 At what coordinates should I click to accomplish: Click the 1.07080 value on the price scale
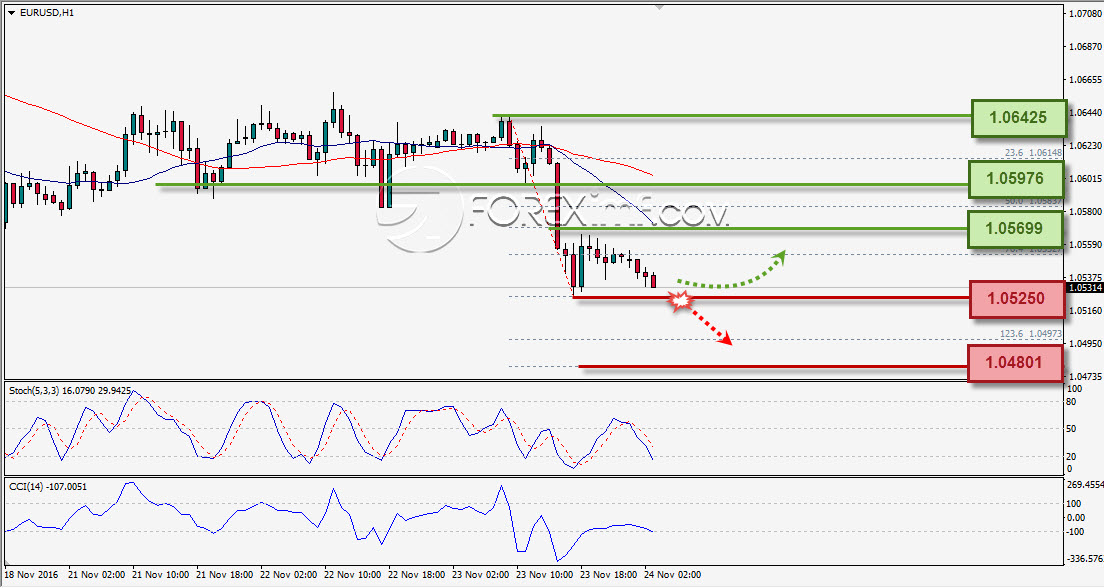[1085, 13]
